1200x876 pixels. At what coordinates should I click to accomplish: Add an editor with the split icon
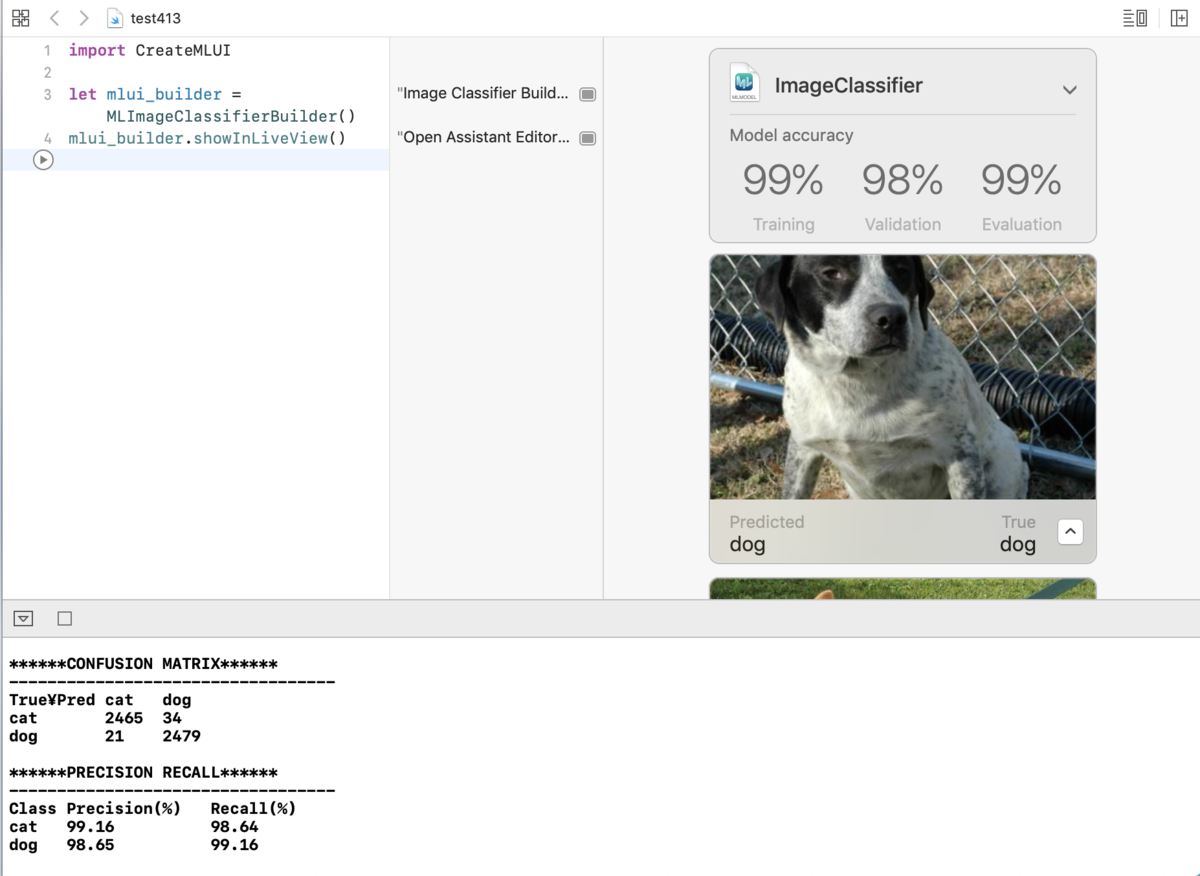pos(1179,18)
